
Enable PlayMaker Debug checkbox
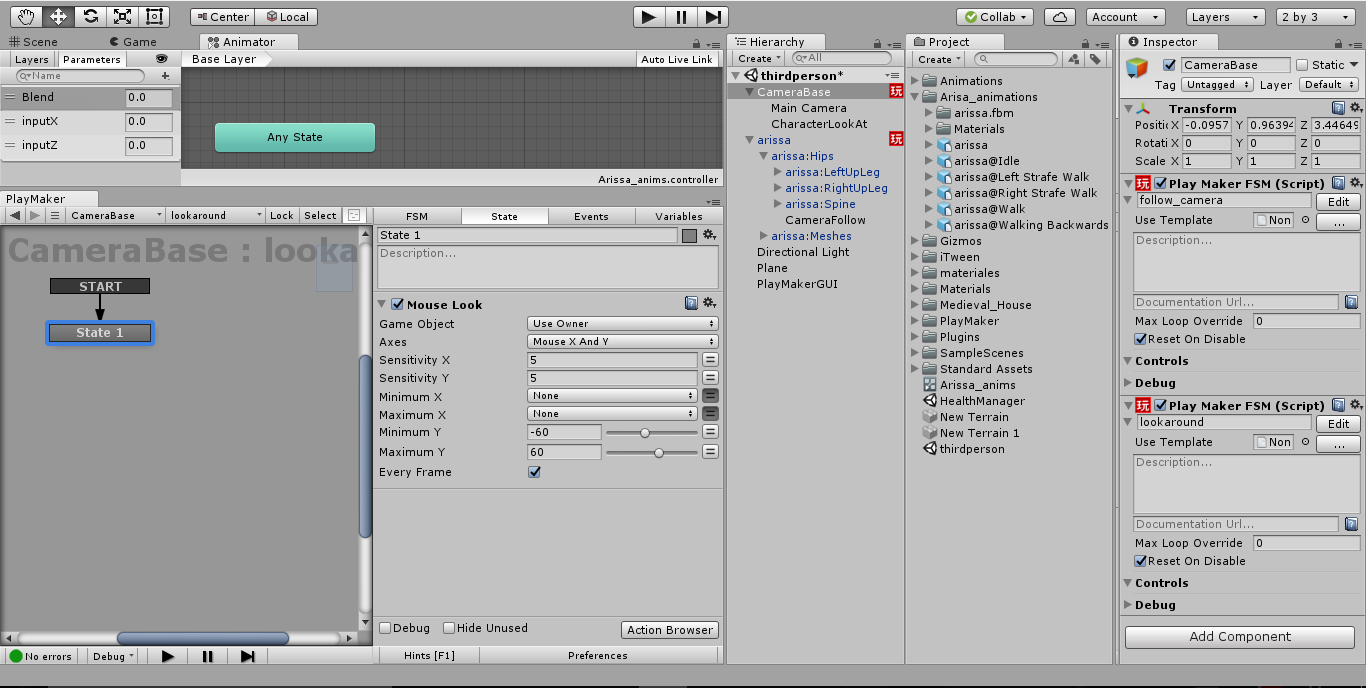tap(385, 628)
